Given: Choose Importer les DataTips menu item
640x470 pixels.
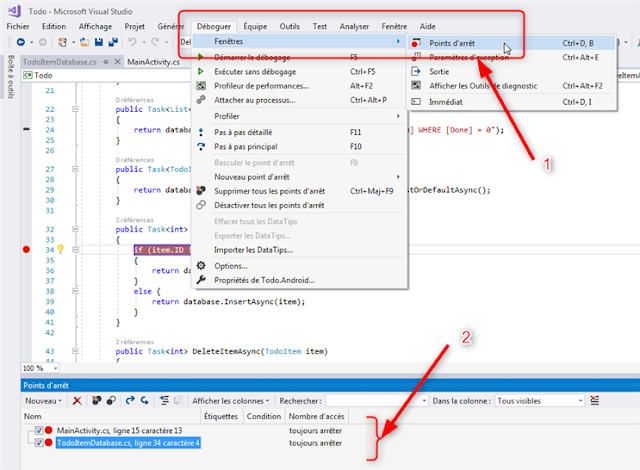Looking at the screenshot, I should click(300, 250).
